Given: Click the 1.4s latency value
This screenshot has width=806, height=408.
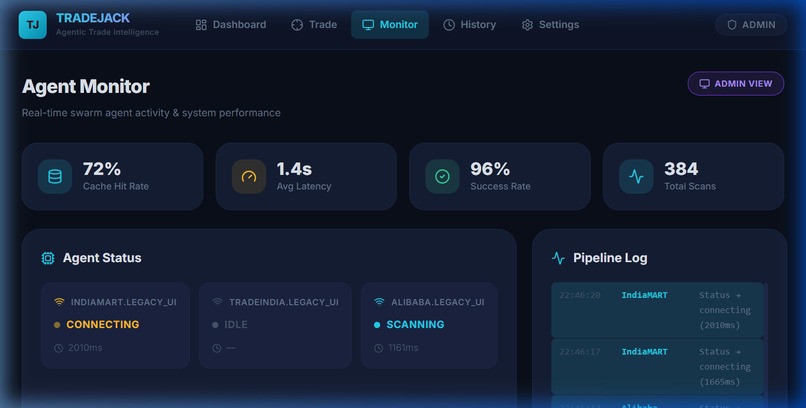Looking at the screenshot, I should (295, 169).
